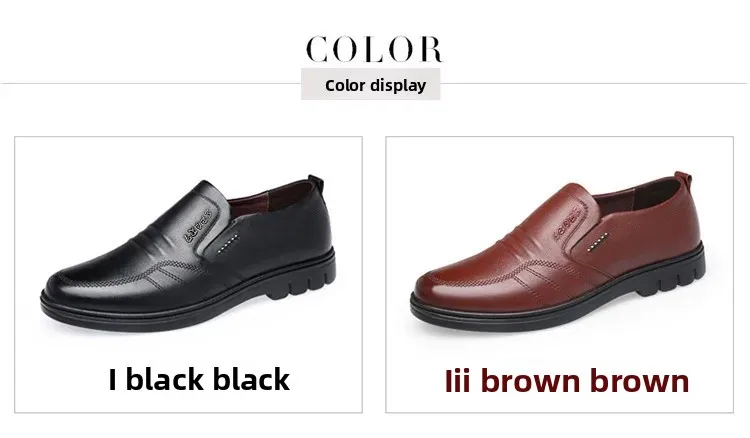The width and height of the screenshot is (750, 438).
Task: Click the logo emblem on brown shoe
Action: pyautogui.click(x=568, y=223)
